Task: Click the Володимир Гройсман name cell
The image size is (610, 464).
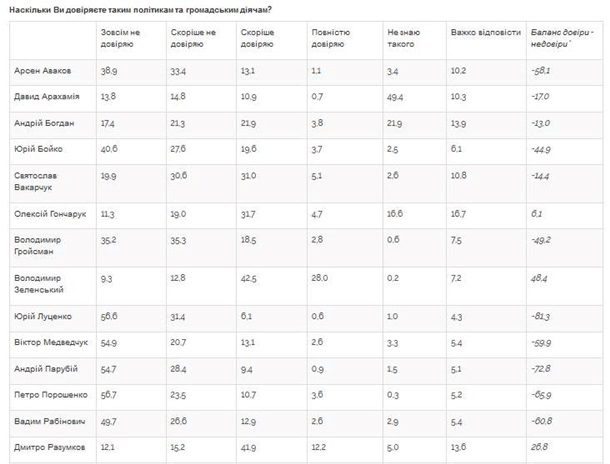Action: [37, 245]
